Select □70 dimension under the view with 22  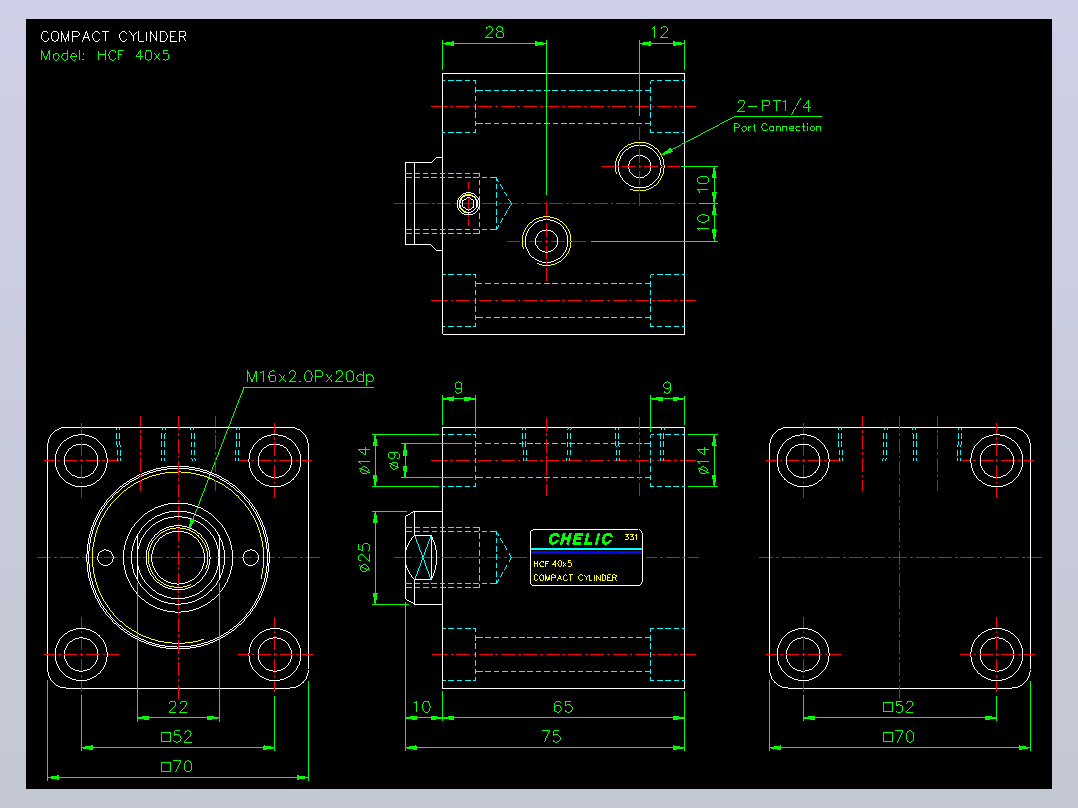pyautogui.click(x=177, y=766)
